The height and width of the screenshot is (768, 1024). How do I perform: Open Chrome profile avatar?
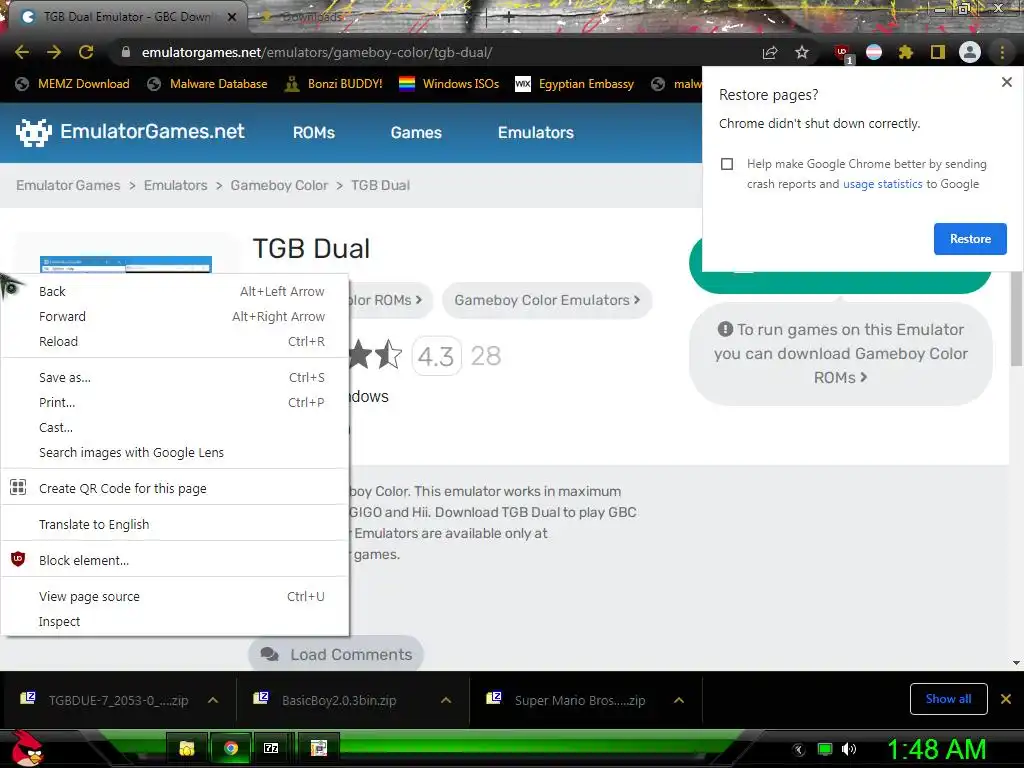(x=970, y=52)
